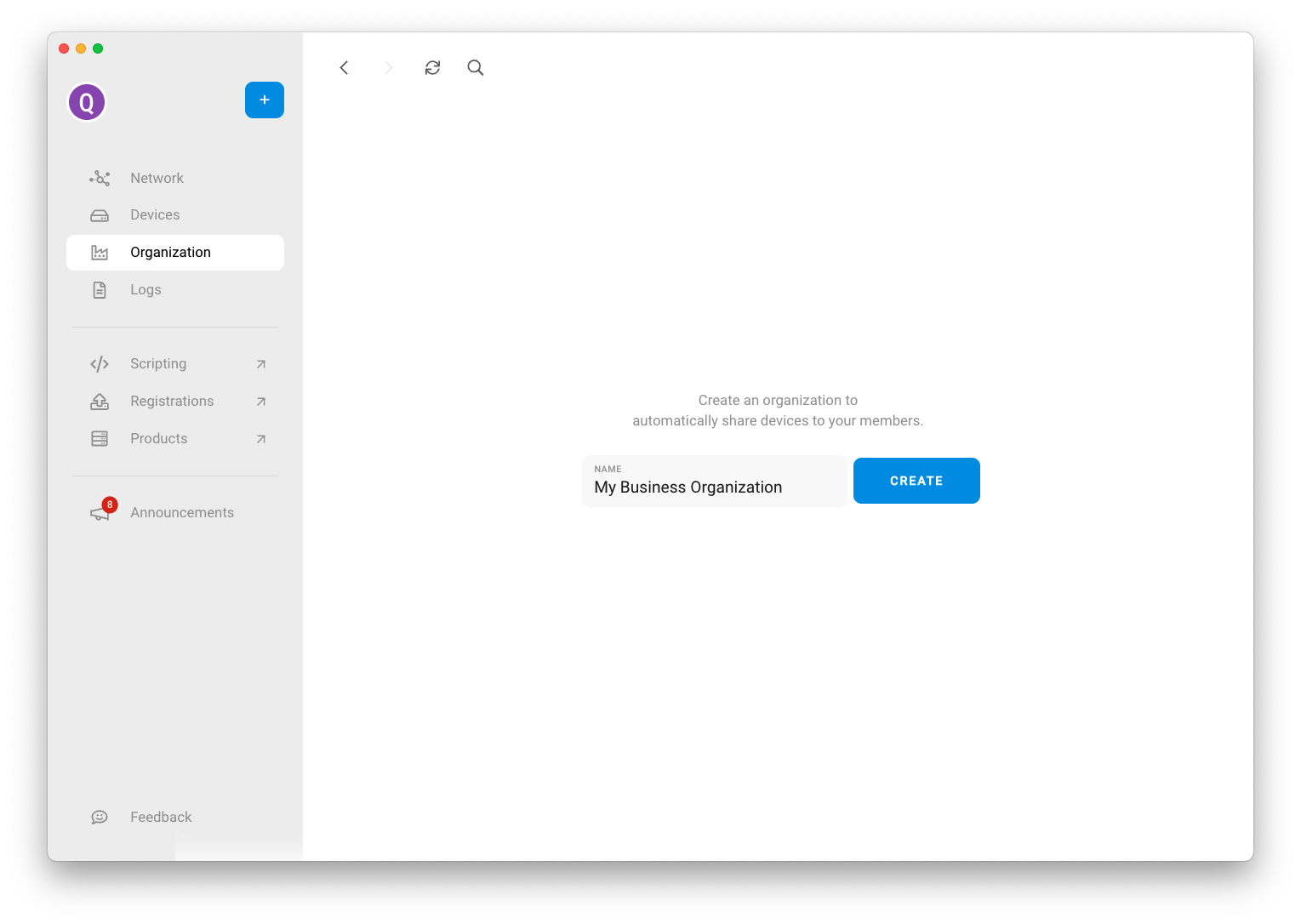Click the 'Create an organization to' text
Screen dimensions: 1301x924
point(778,400)
